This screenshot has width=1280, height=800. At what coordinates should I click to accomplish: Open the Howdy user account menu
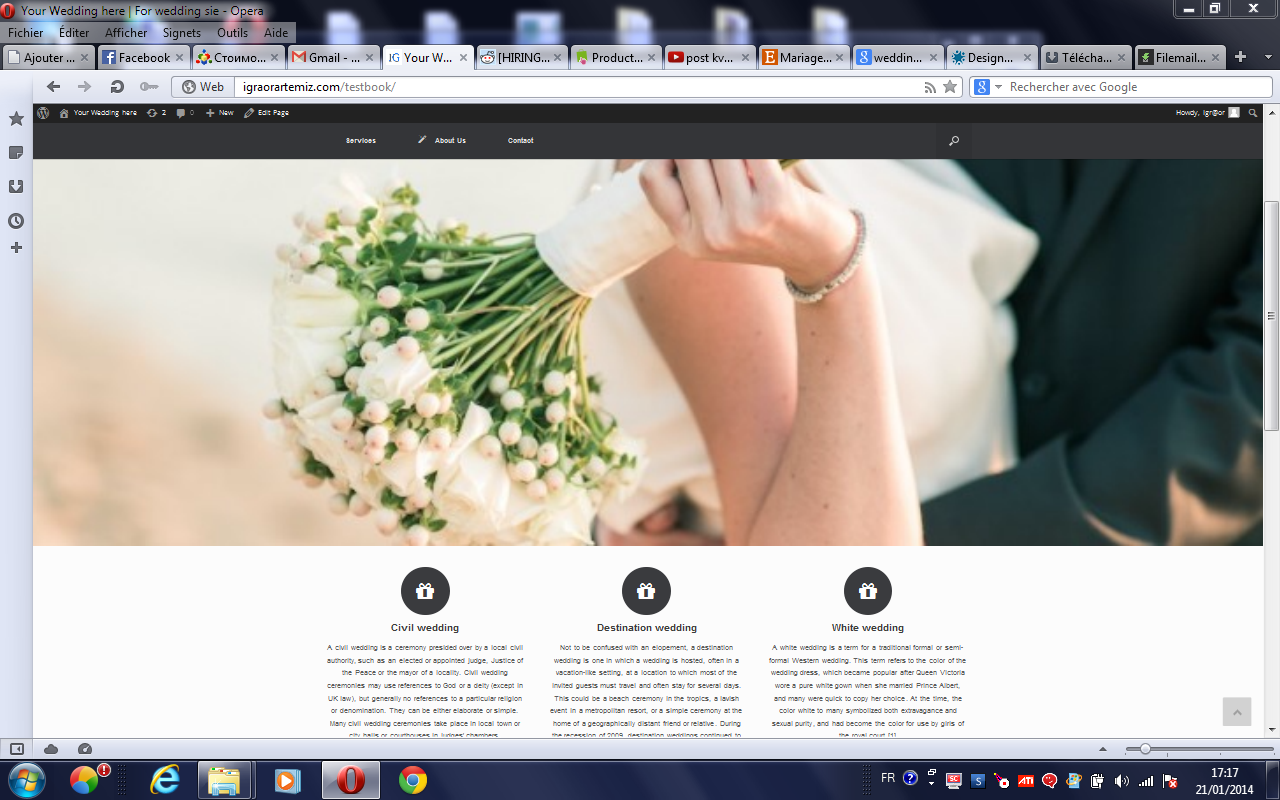(x=1208, y=113)
